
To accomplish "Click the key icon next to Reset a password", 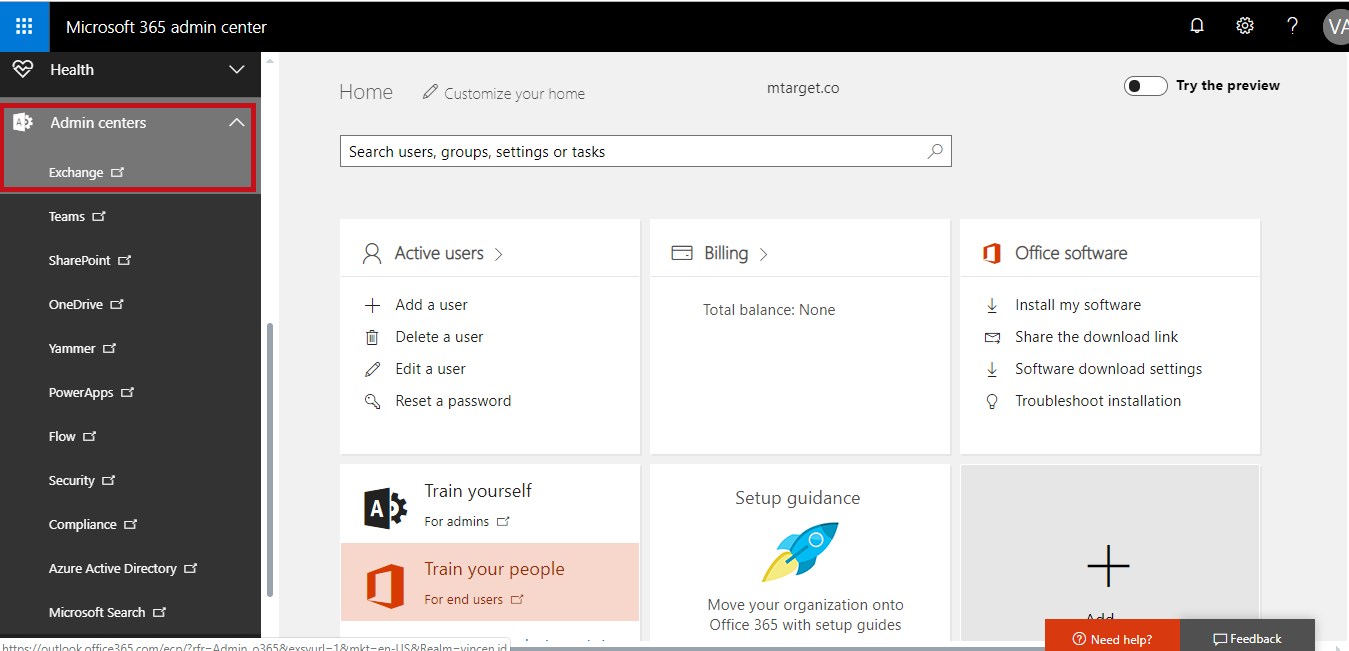I will pyautogui.click(x=373, y=401).
